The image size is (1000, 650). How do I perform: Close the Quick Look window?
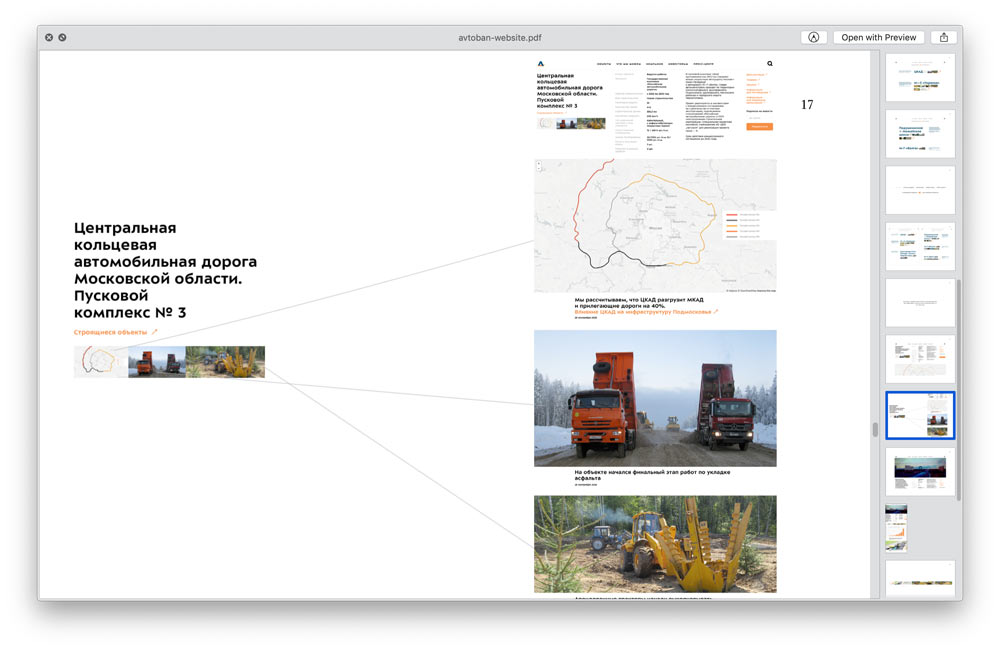[x=49, y=37]
